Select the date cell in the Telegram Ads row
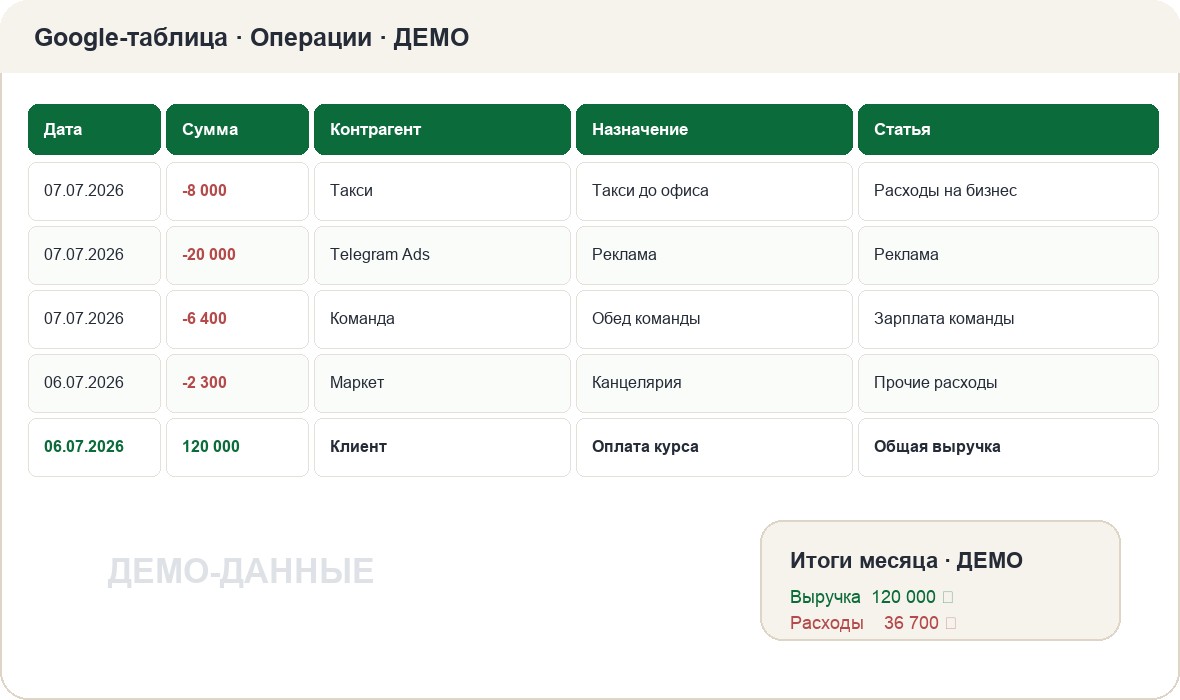 click(94, 255)
